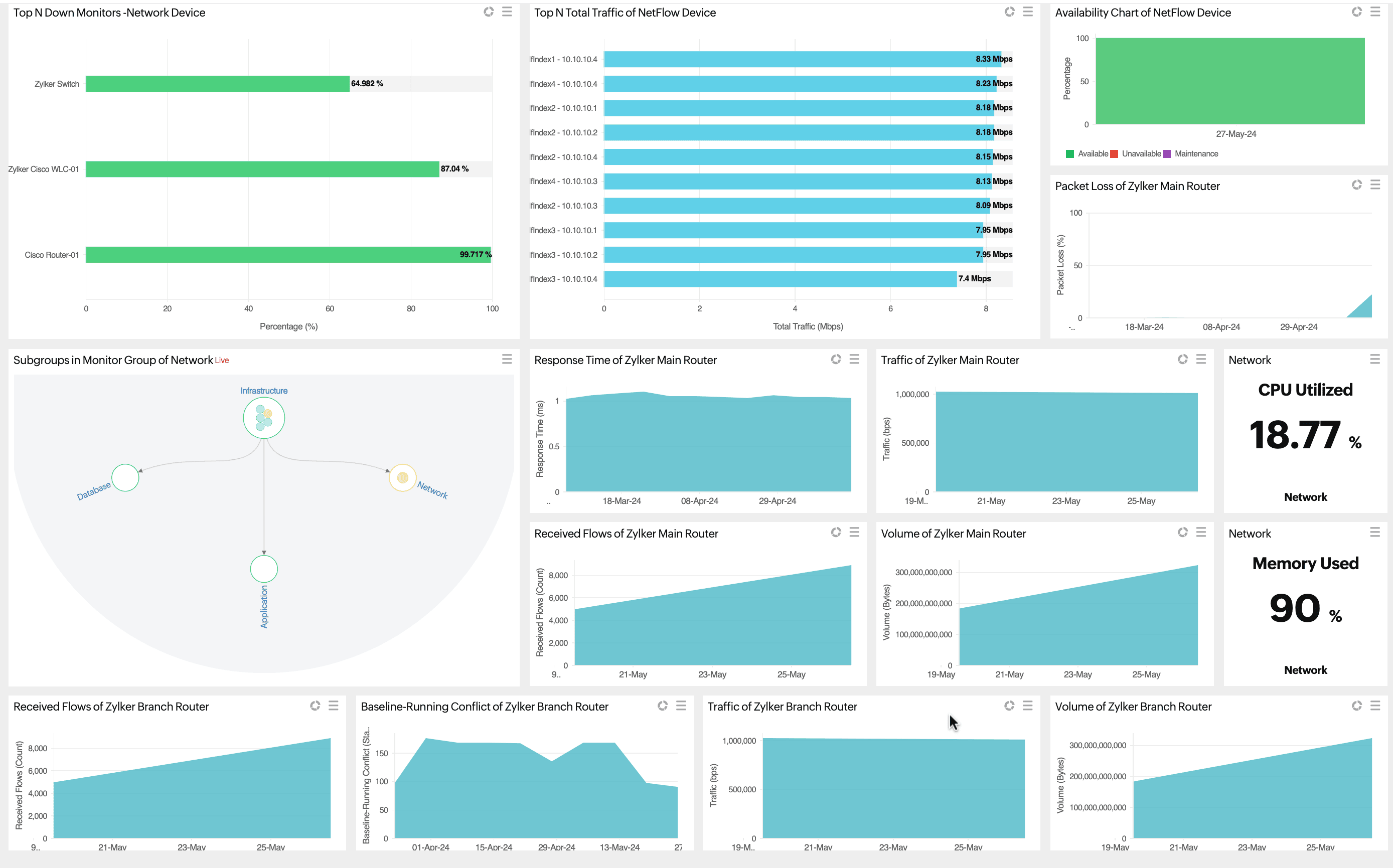
Task: Open CPU Utilized Network widget menu
Action: click(1374, 359)
